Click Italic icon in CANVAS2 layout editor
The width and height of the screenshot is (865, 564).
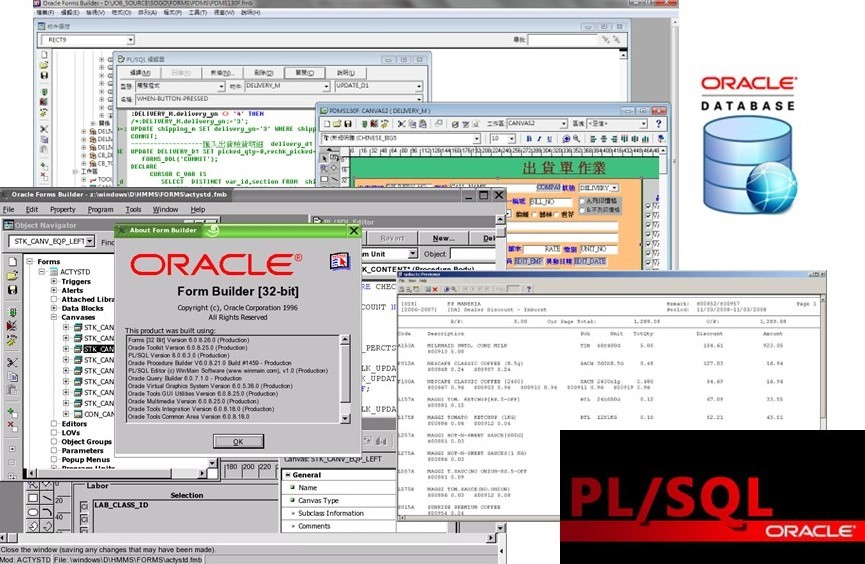(x=539, y=139)
